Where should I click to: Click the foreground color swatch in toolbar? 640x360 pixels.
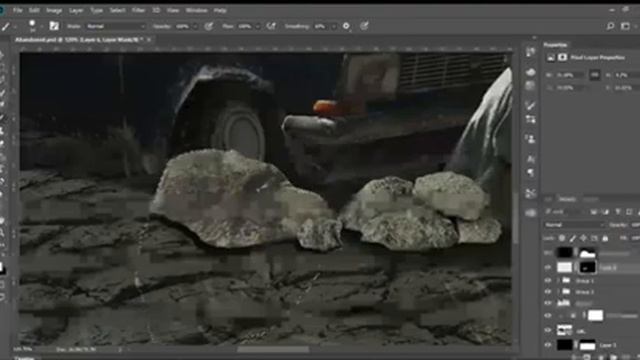(x=1, y=268)
